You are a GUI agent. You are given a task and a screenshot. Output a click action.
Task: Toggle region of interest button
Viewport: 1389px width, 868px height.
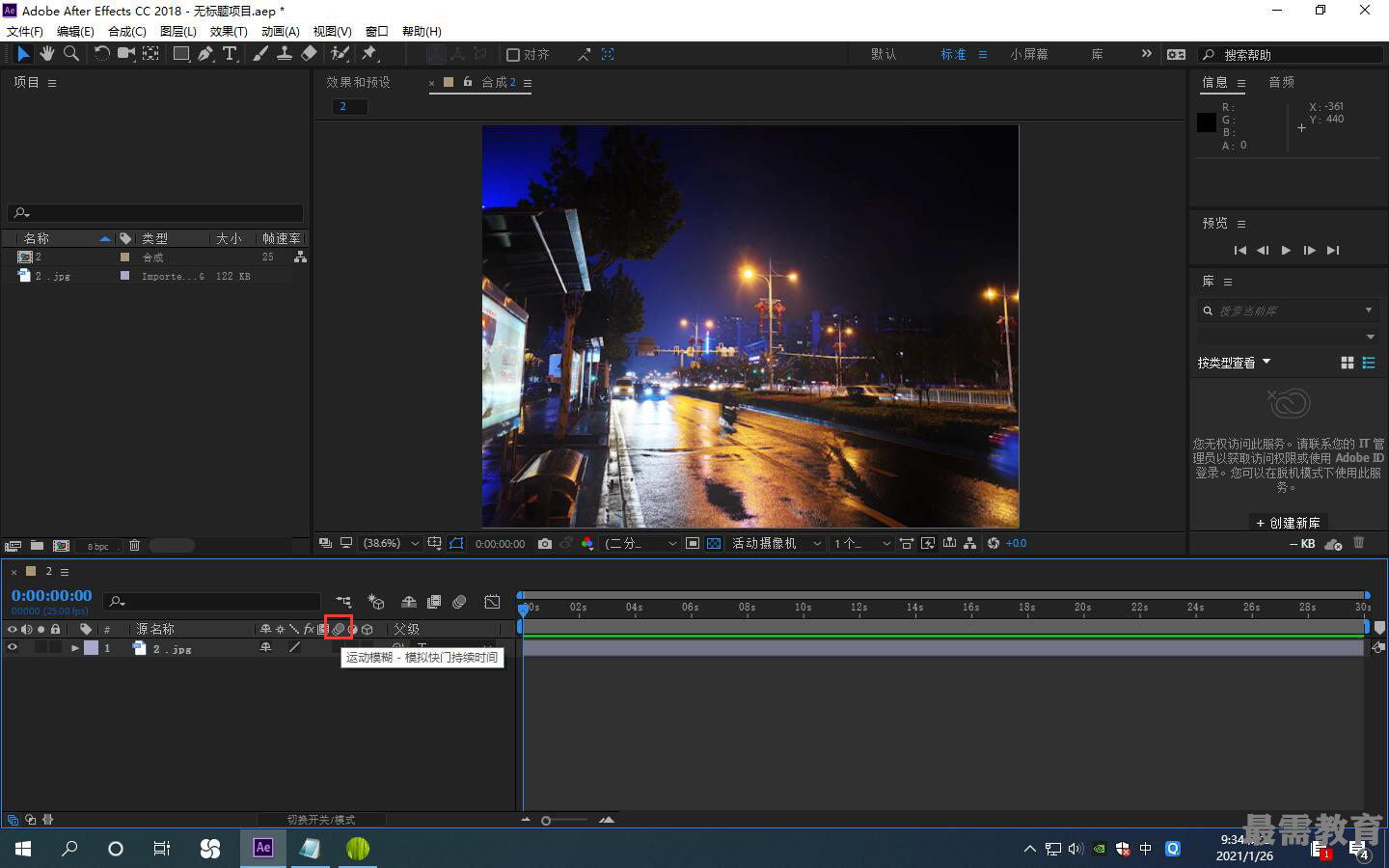tap(693, 544)
